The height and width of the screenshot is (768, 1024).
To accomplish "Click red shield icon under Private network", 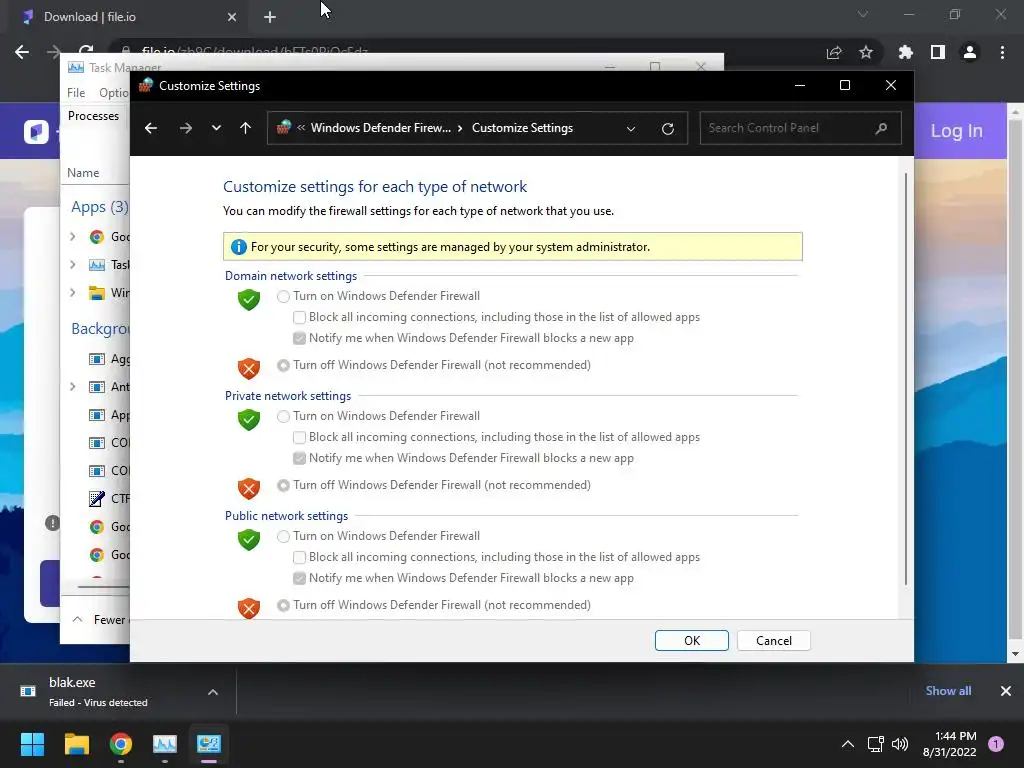I will click(249, 488).
